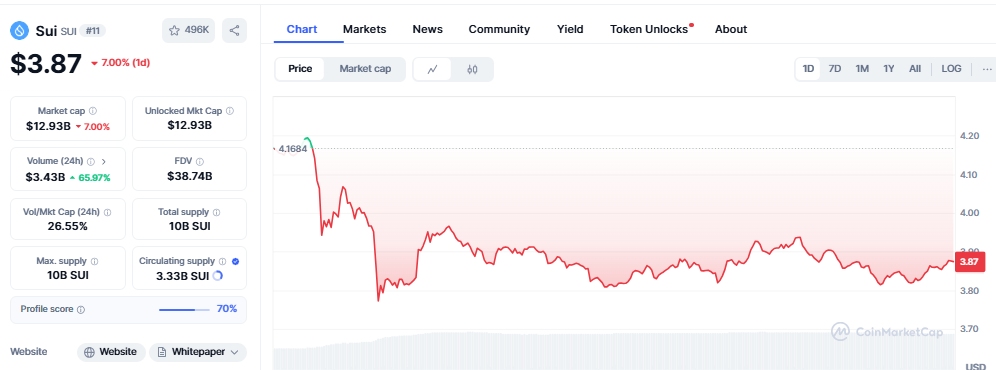Click the $3.43B volume value
996x370 pixels.
tap(45, 177)
